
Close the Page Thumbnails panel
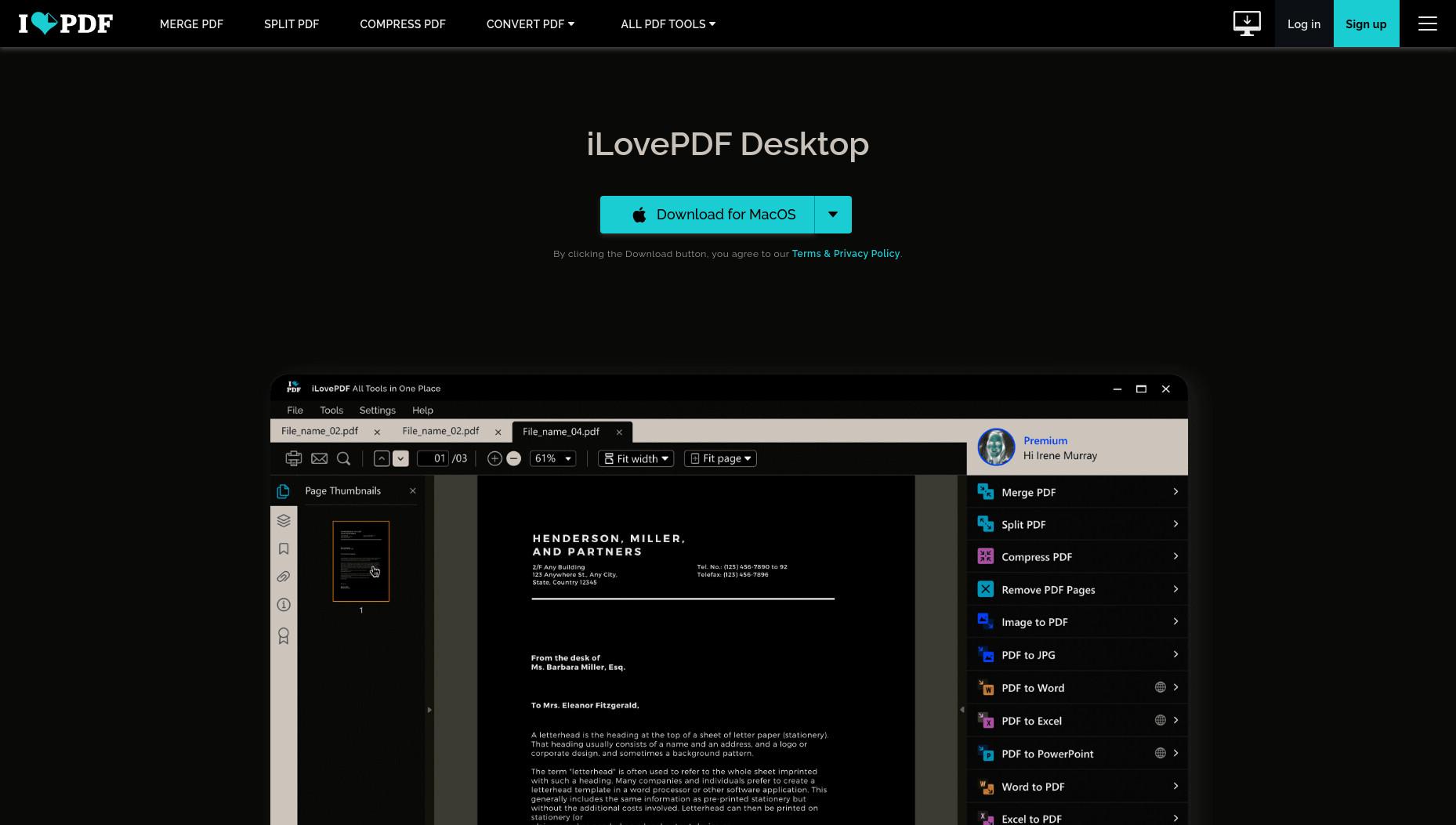pos(413,490)
